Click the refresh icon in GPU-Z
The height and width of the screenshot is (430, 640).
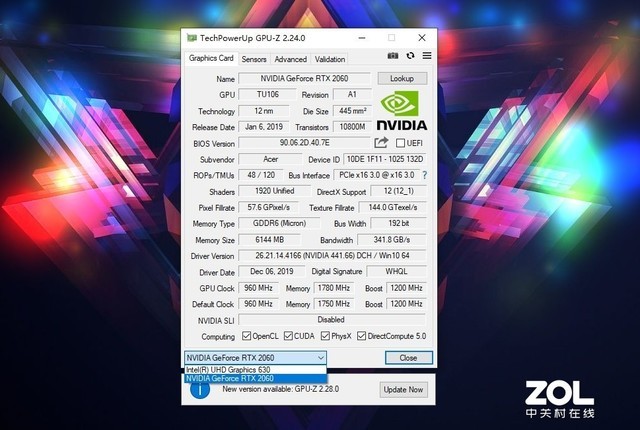click(410, 55)
